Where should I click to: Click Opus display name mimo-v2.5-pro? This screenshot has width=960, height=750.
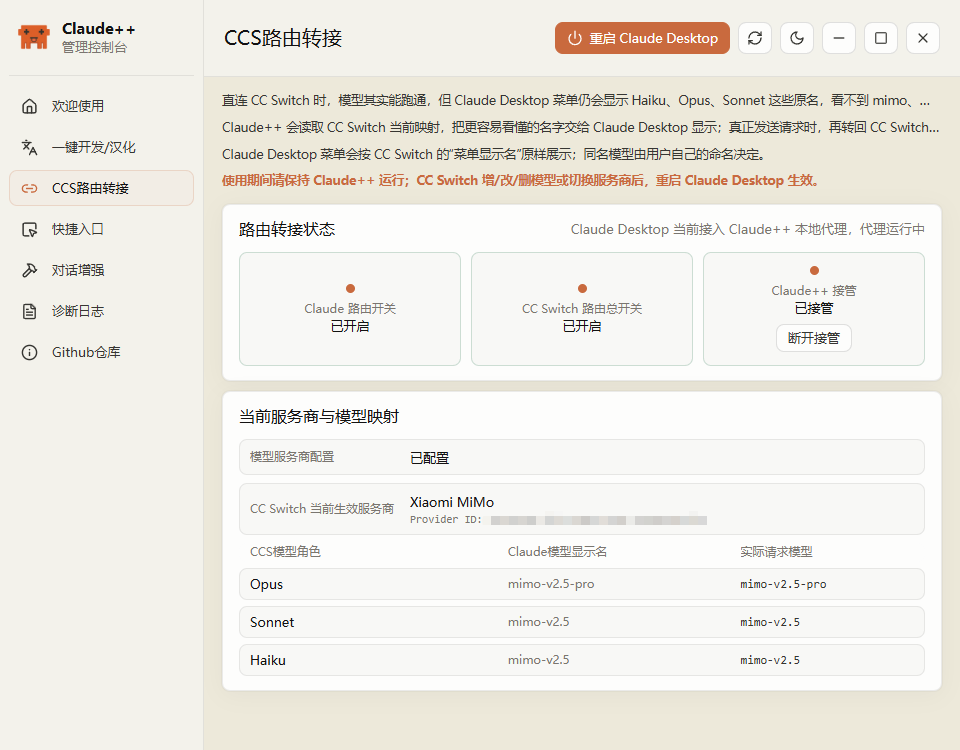pos(551,584)
